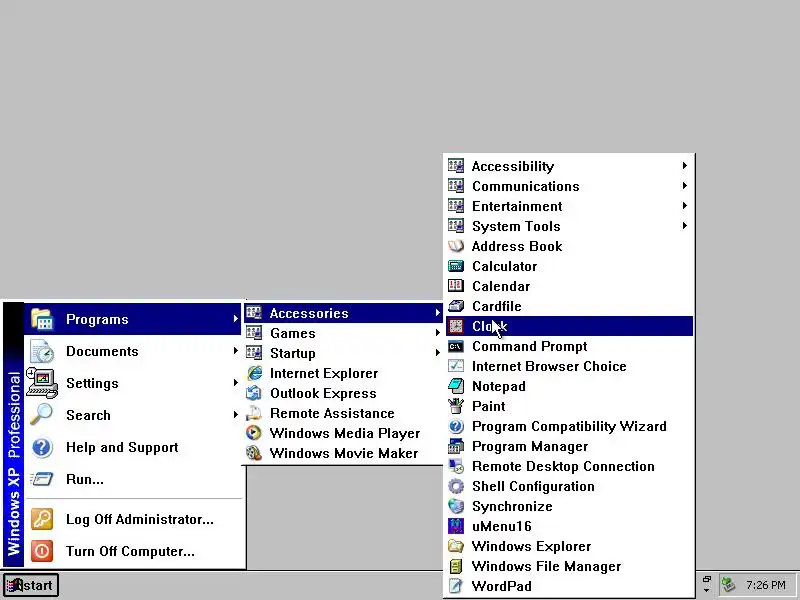
Task: Click the Calculator icon
Action: (x=456, y=266)
